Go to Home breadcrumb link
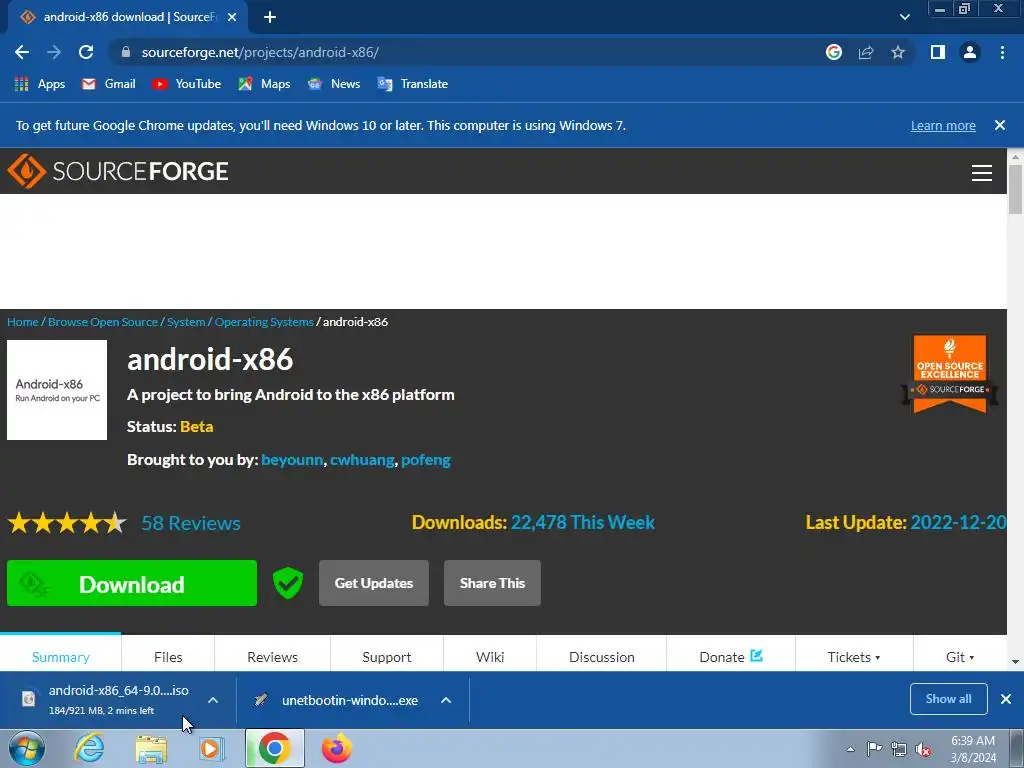This screenshot has width=1024, height=768. pos(22,322)
